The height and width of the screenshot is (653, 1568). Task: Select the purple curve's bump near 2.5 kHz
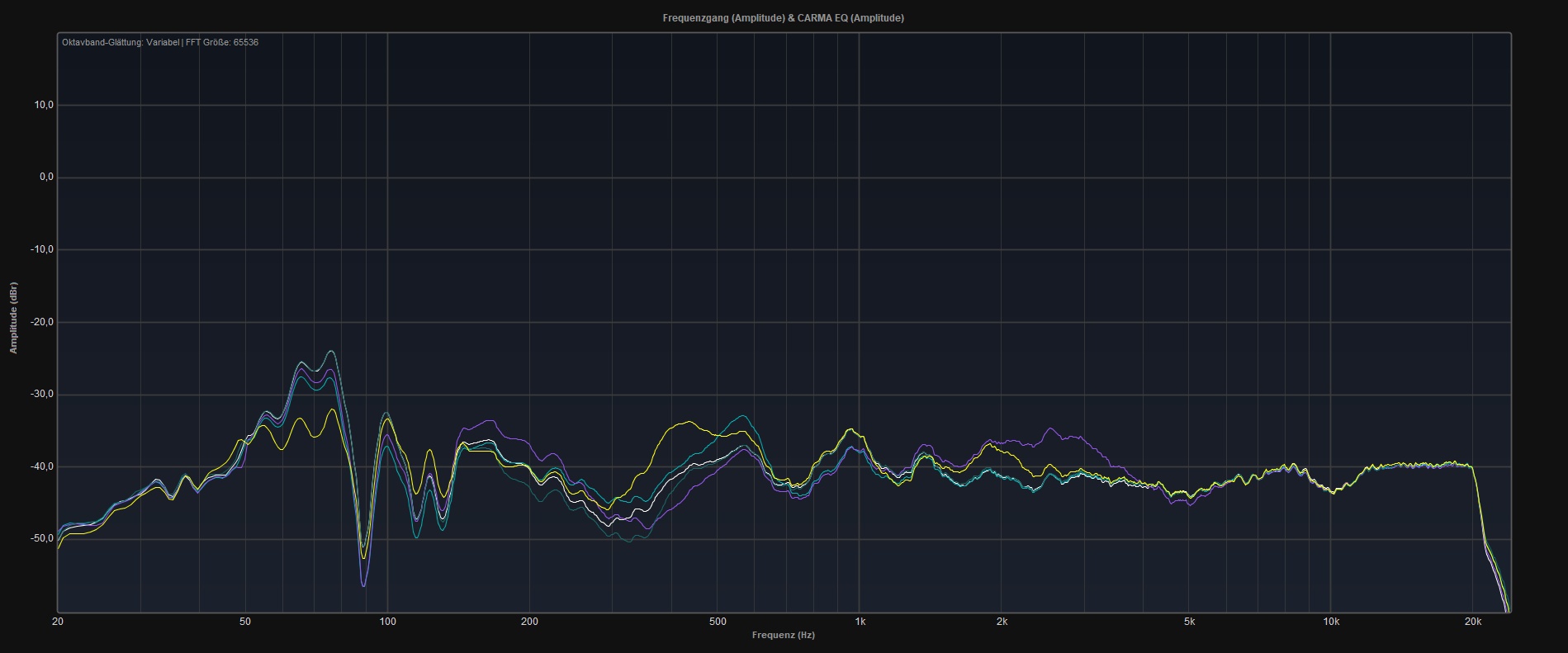coord(1050,428)
